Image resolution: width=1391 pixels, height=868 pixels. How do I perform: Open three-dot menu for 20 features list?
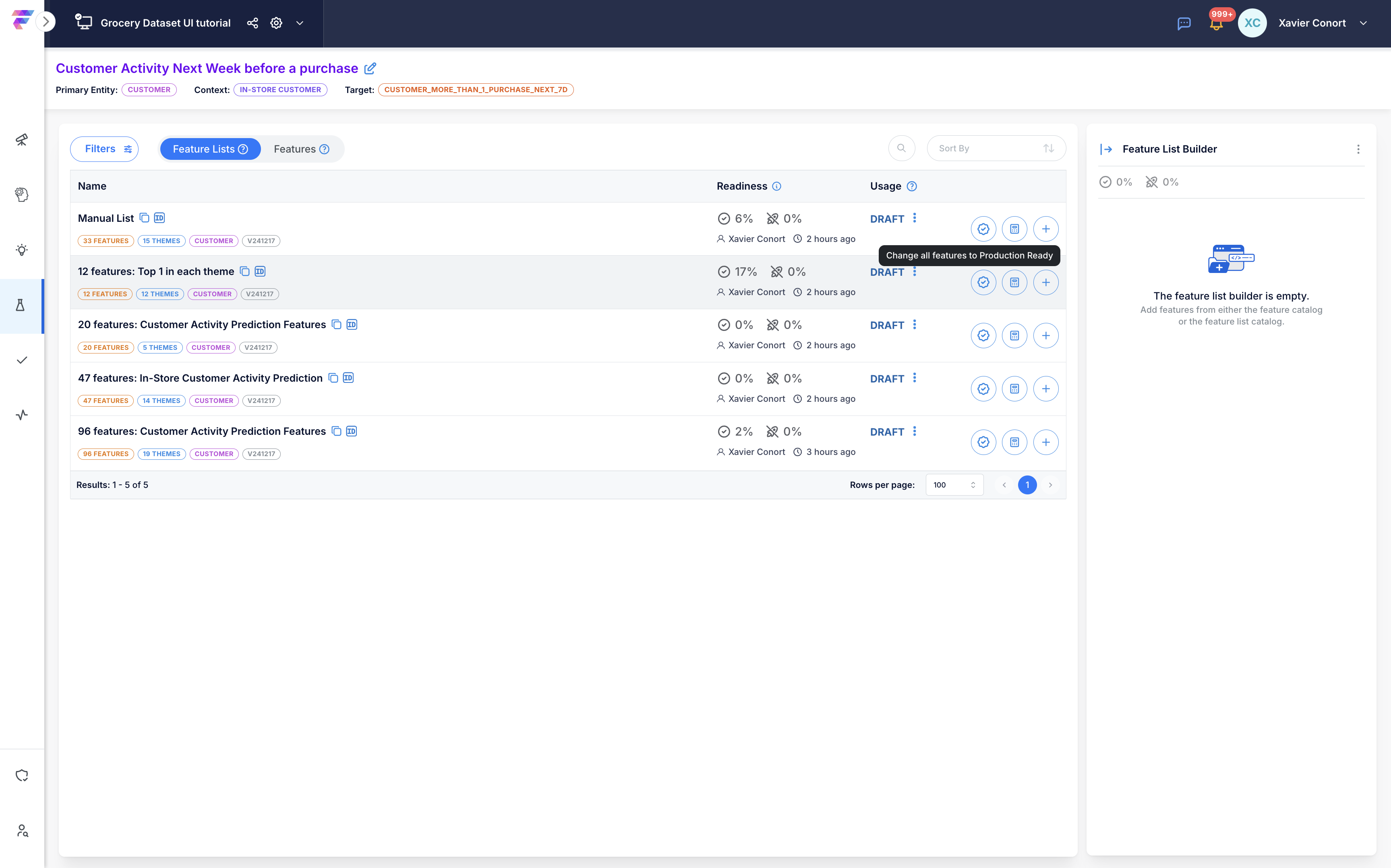click(915, 325)
